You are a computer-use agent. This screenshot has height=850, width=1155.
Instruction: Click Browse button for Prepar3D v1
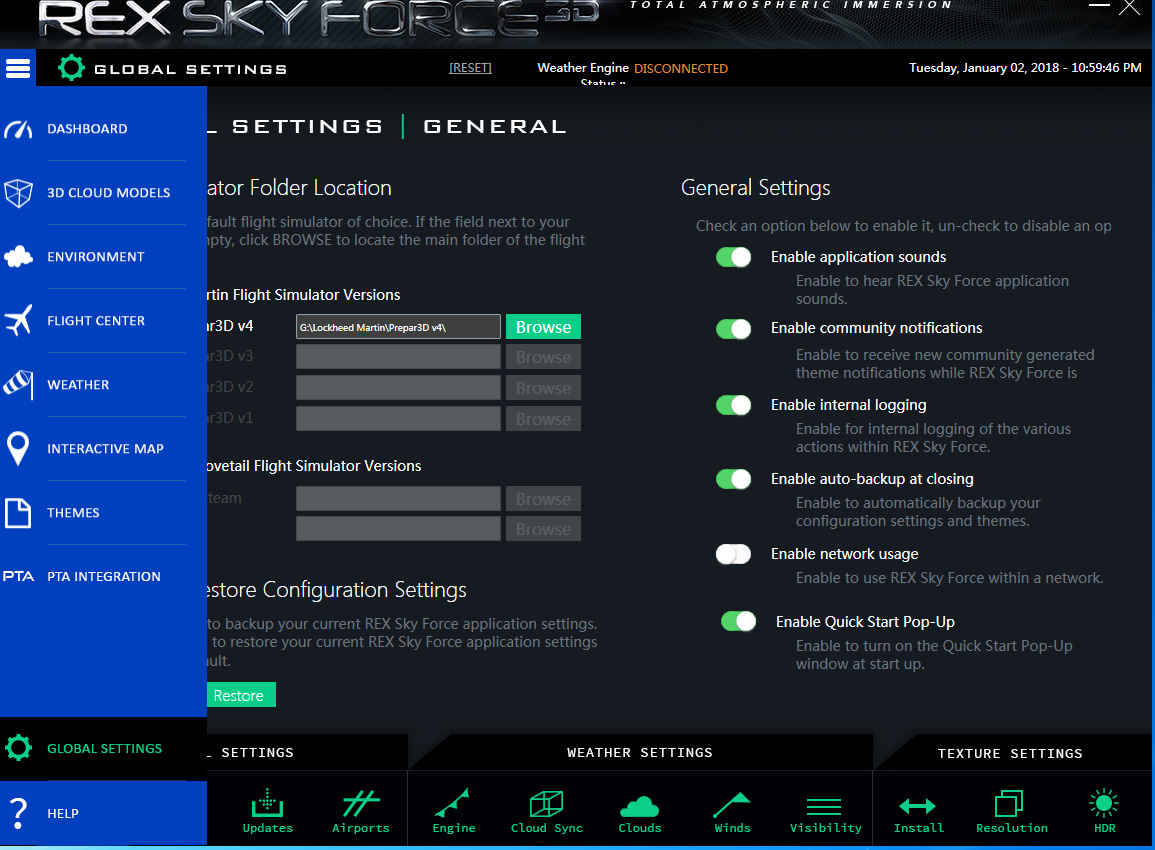(543, 419)
